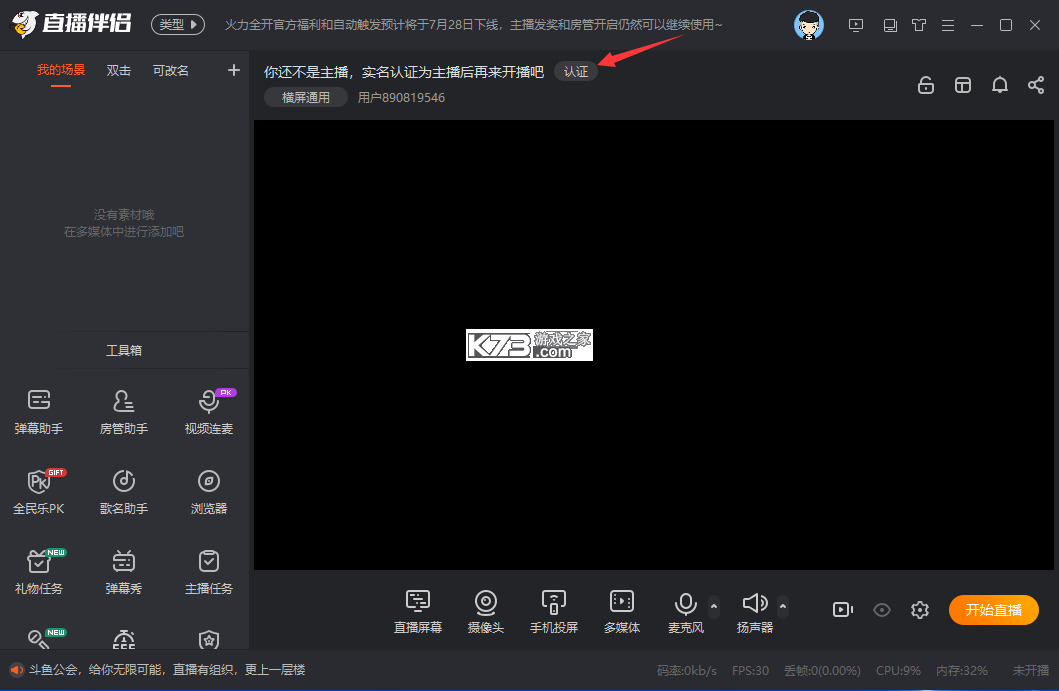The image size is (1059, 691).
Task: Click the 未开播 status text
Action: tap(1031, 671)
